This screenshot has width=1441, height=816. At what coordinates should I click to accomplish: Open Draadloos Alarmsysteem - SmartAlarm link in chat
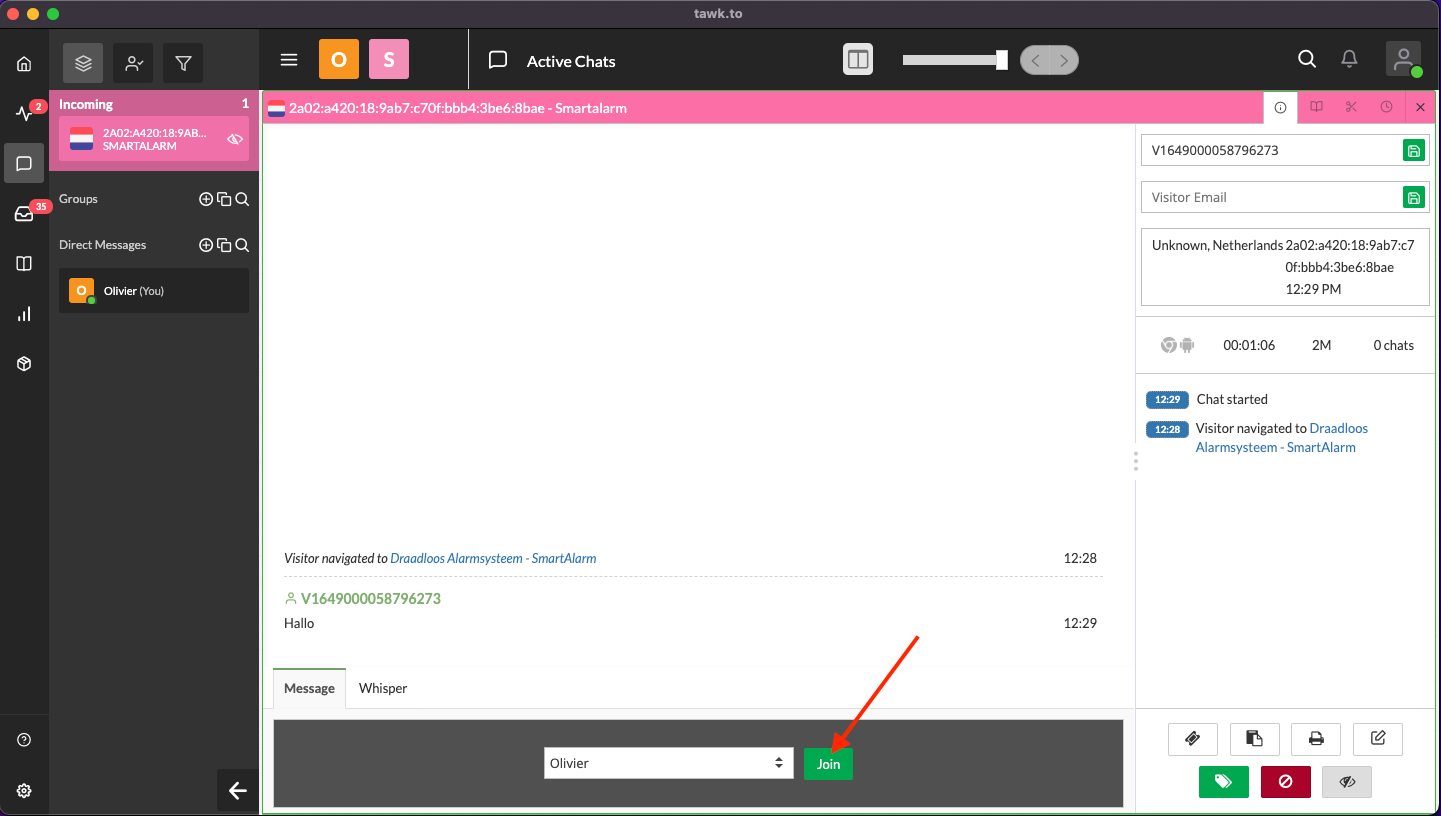(x=493, y=558)
